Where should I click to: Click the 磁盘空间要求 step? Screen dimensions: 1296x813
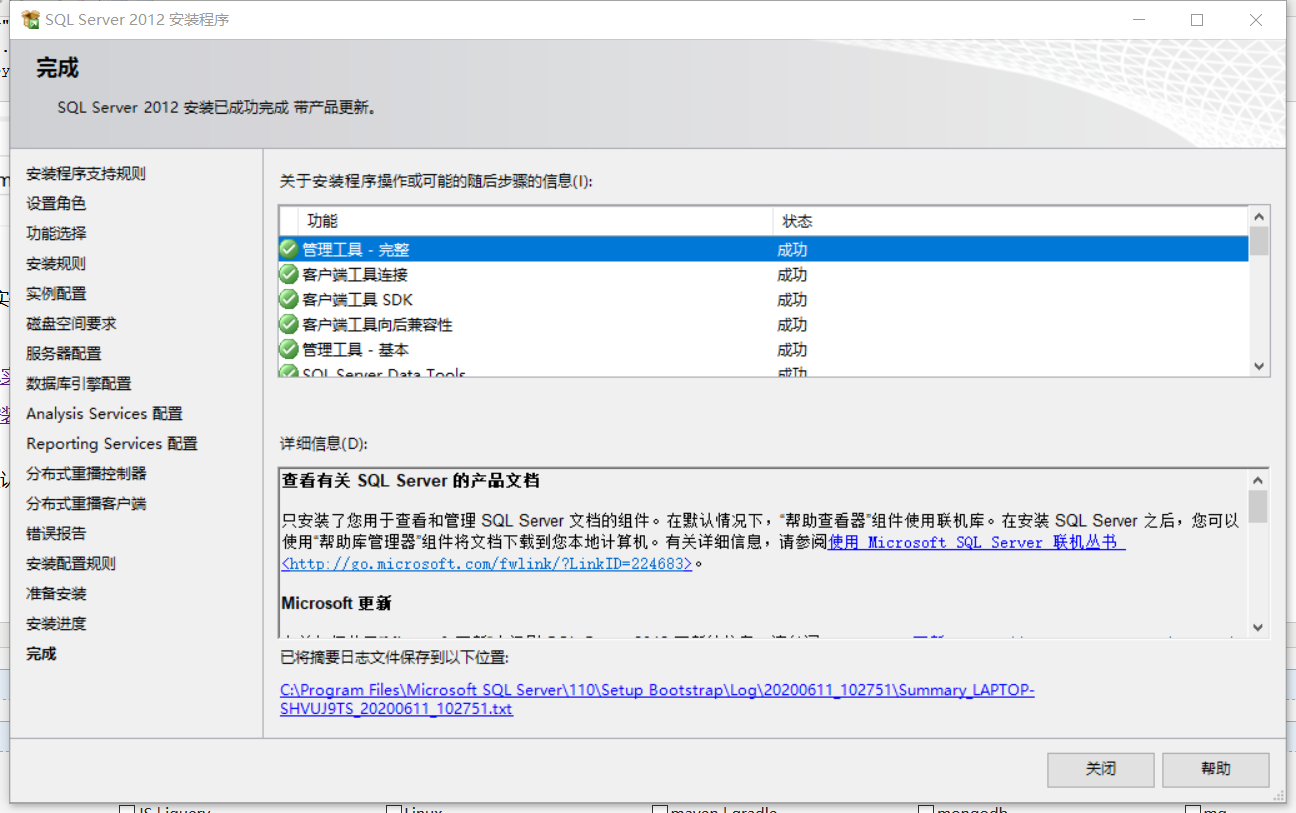coord(71,323)
